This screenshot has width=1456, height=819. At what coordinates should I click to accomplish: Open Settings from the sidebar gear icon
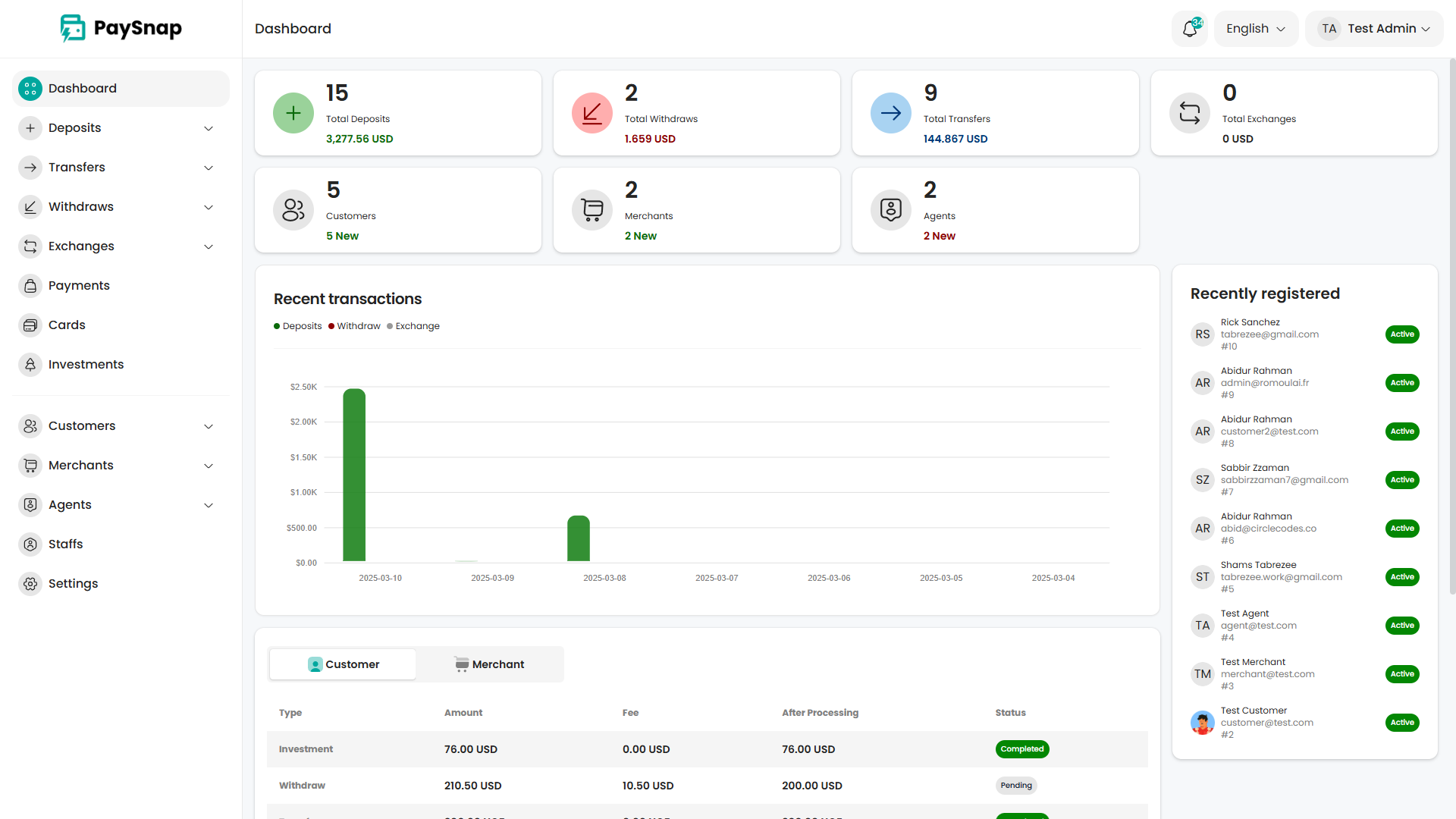pos(30,584)
